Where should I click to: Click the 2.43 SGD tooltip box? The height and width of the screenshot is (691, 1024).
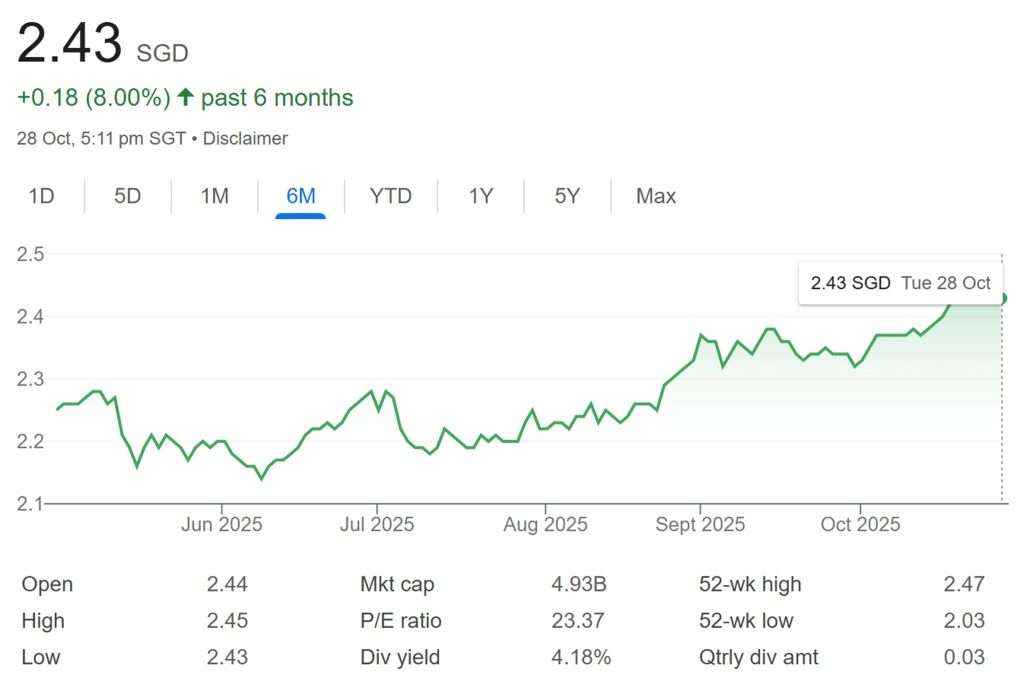coord(898,283)
